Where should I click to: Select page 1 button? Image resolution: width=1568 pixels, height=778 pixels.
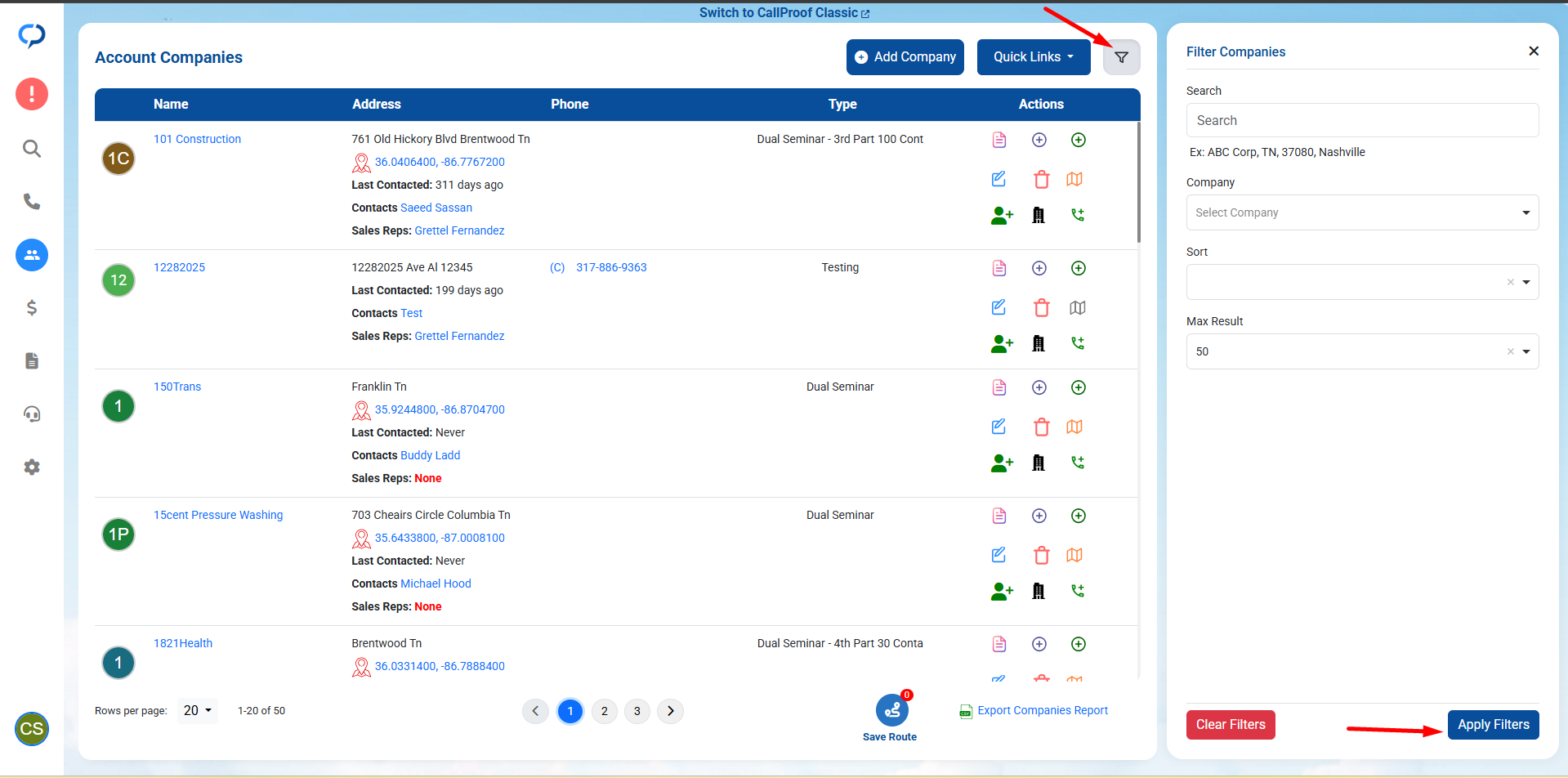tap(570, 711)
